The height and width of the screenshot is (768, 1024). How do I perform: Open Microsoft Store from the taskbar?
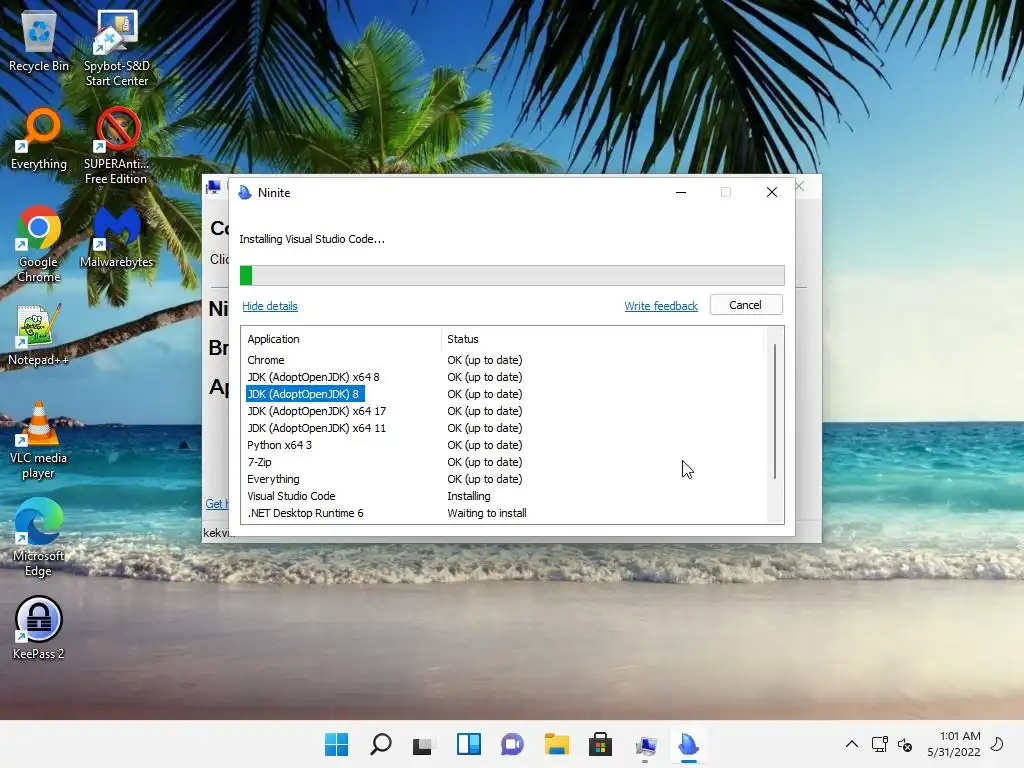click(x=600, y=744)
